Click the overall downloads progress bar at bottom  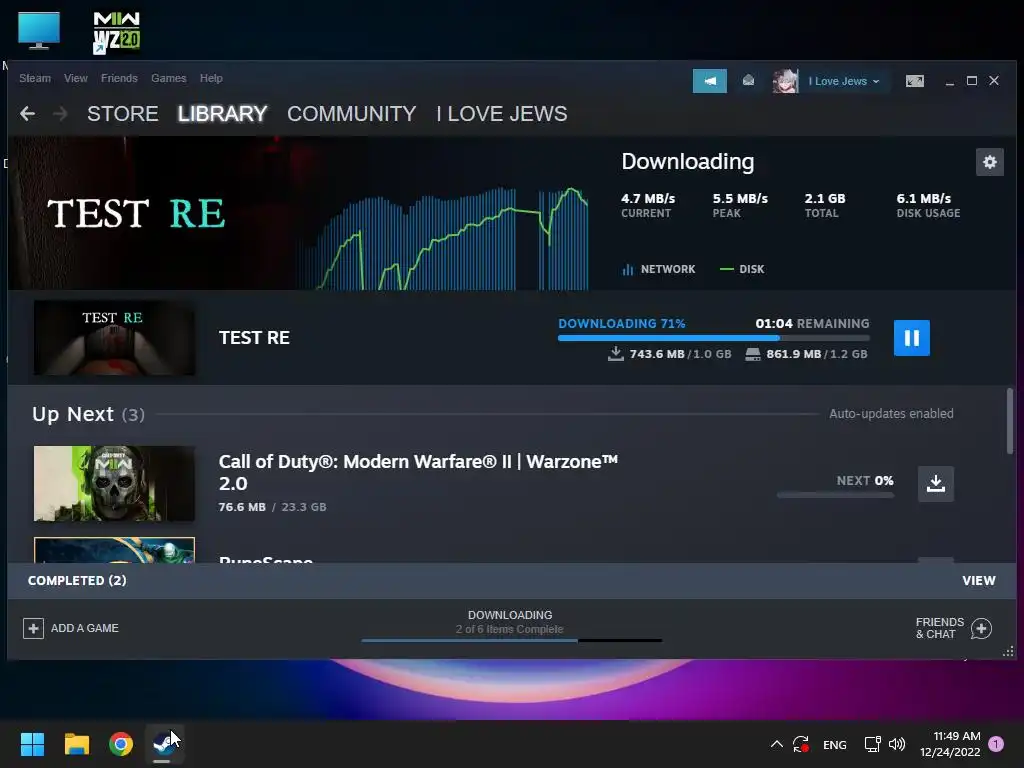(511, 641)
